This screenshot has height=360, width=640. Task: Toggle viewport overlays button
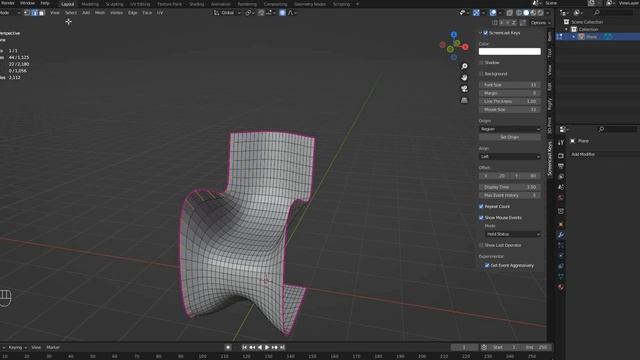coord(493,13)
